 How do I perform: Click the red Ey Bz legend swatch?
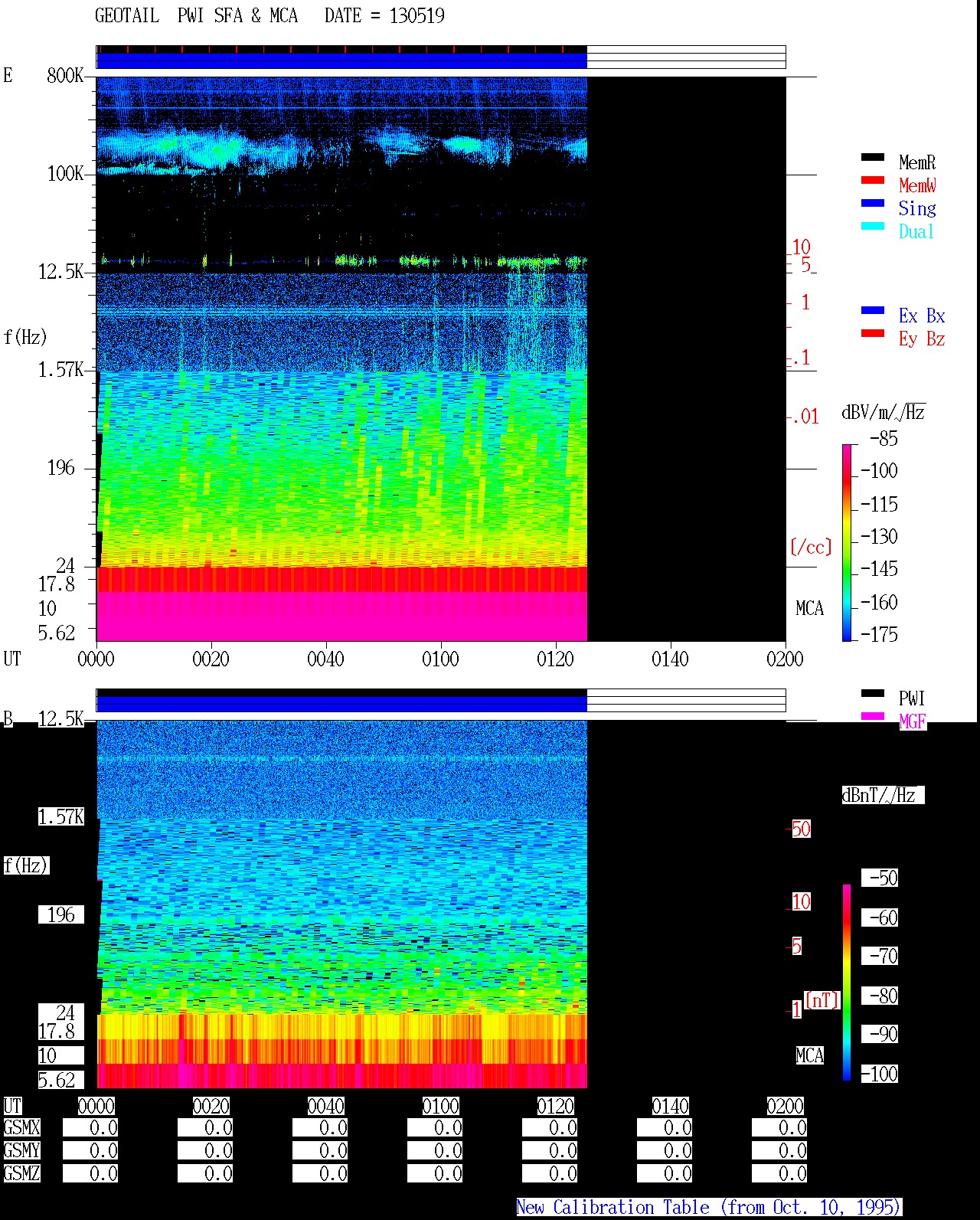873,333
